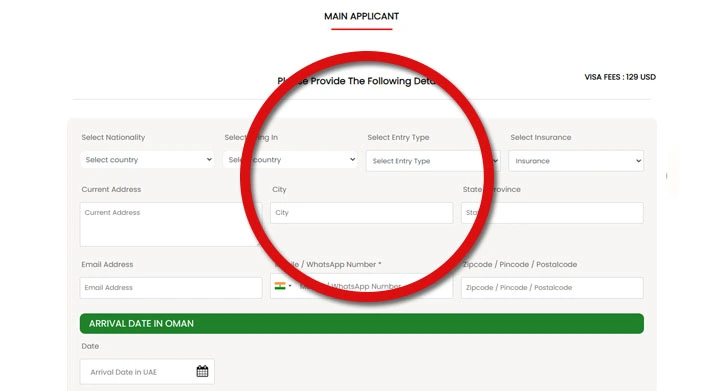Click the MAIN APPLICANT tab heading
The image size is (716, 391).
(x=361, y=16)
